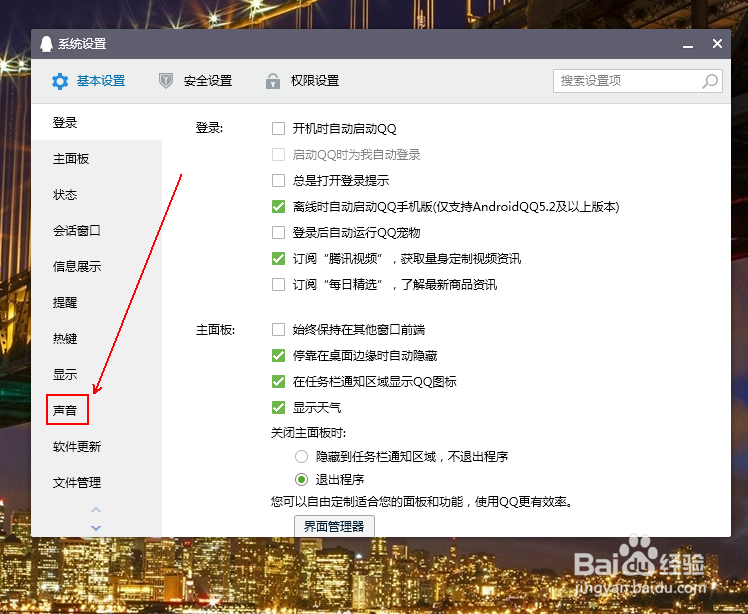The image size is (748, 614).
Task: Click the gear icon for 基本设置
Action: coord(60,81)
